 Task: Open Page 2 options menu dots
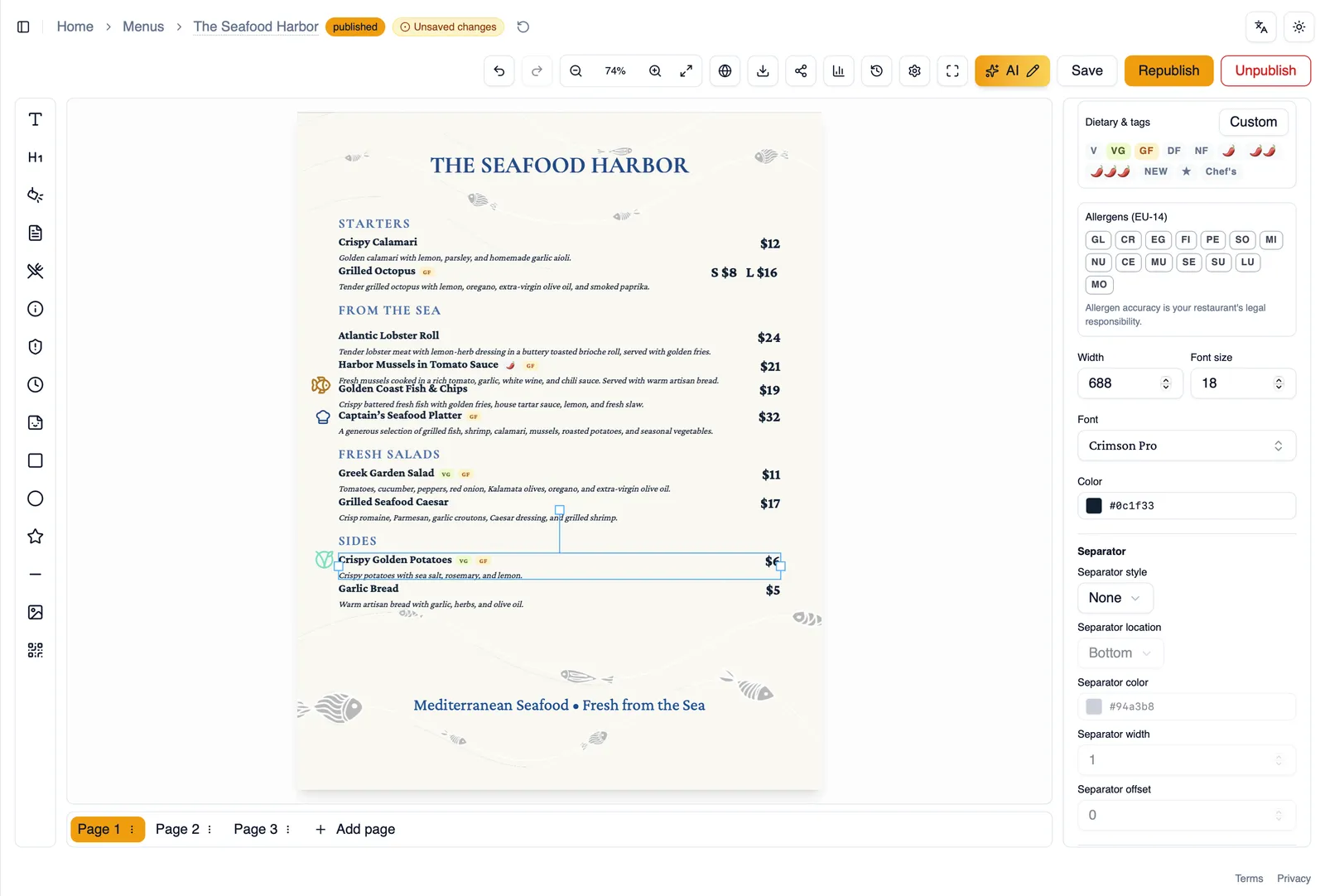point(210,829)
